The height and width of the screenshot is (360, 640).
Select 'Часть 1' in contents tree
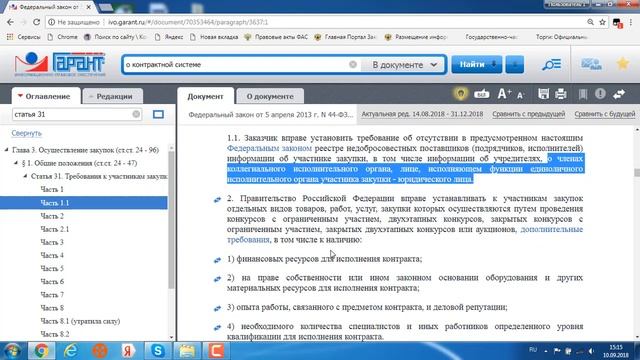52,189
